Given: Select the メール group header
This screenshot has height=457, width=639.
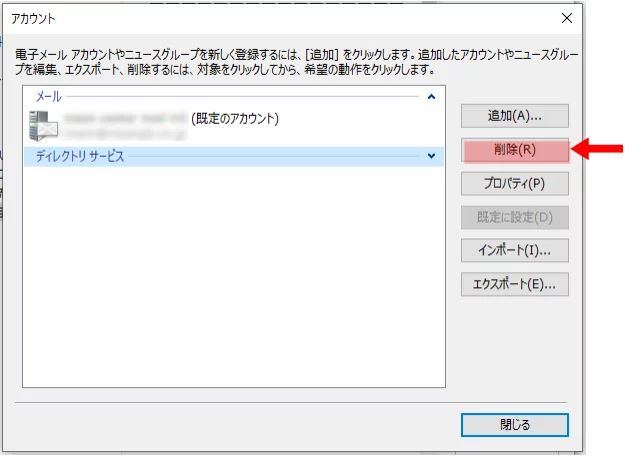Looking at the screenshot, I should 49,97.
